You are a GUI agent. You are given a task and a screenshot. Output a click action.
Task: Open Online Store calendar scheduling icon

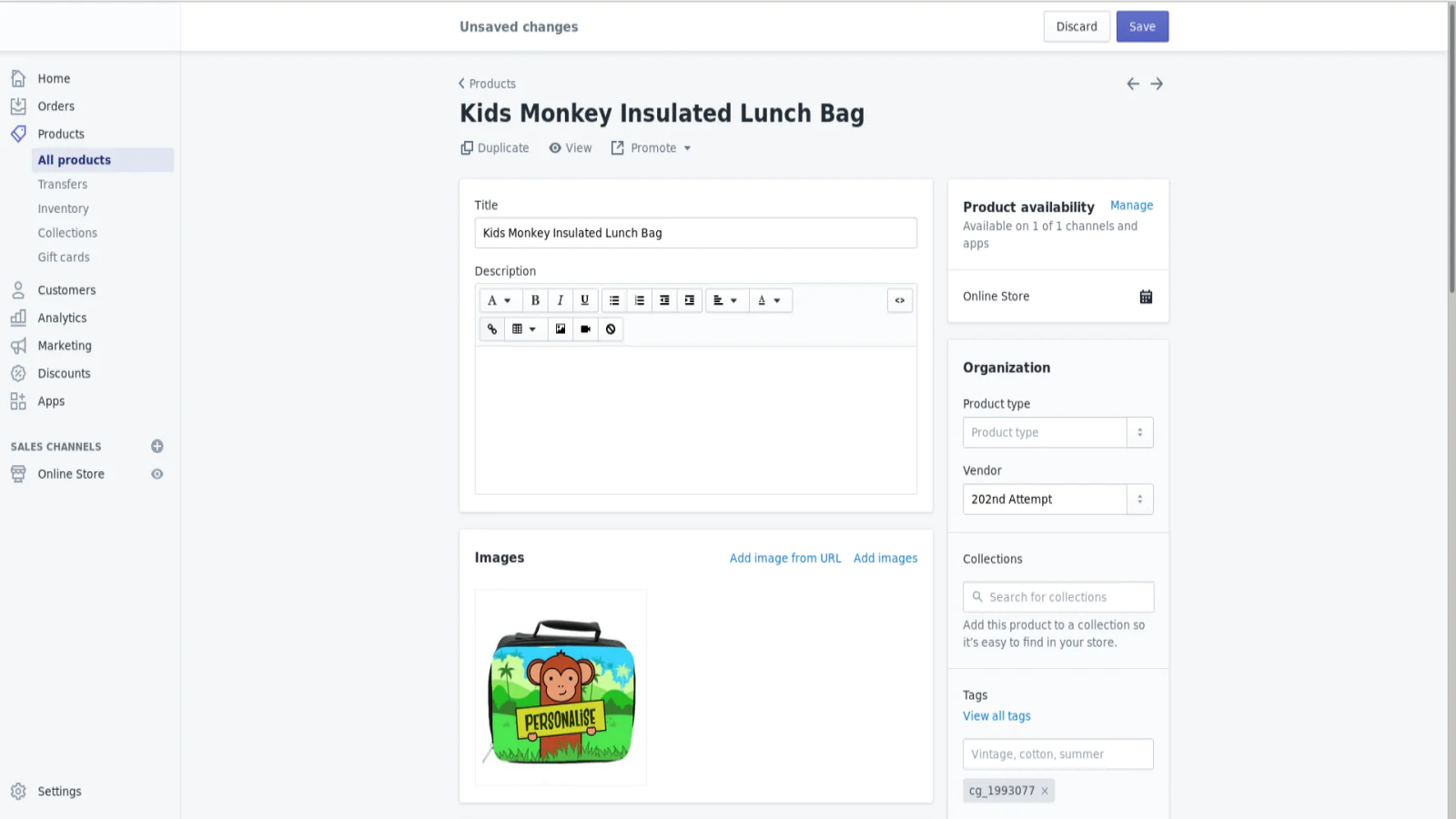click(1146, 297)
